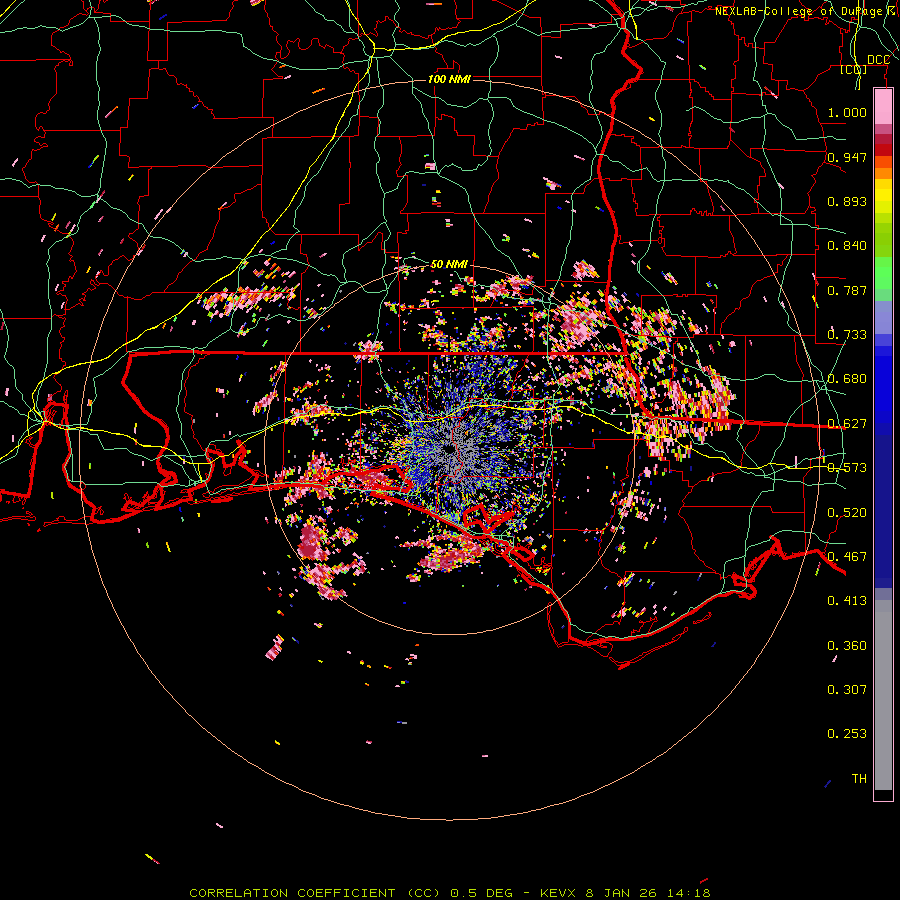900x900 pixels.
Task: Click the 0.733 legend value
Action: click(847, 334)
